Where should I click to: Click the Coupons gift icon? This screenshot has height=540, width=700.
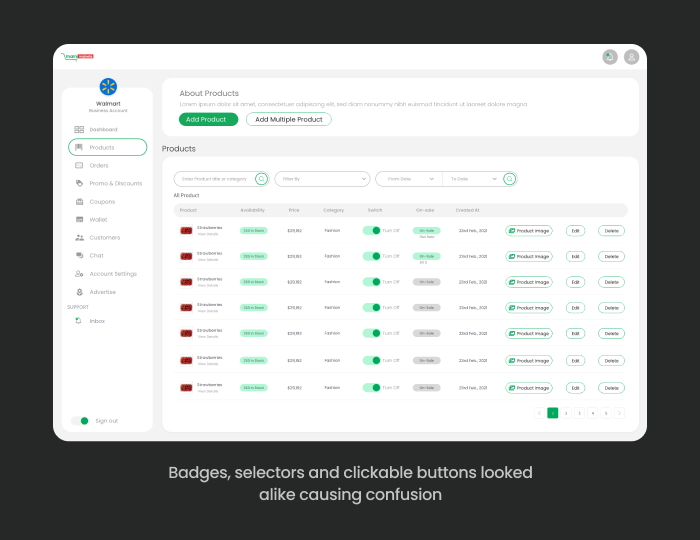coord(79,202)
